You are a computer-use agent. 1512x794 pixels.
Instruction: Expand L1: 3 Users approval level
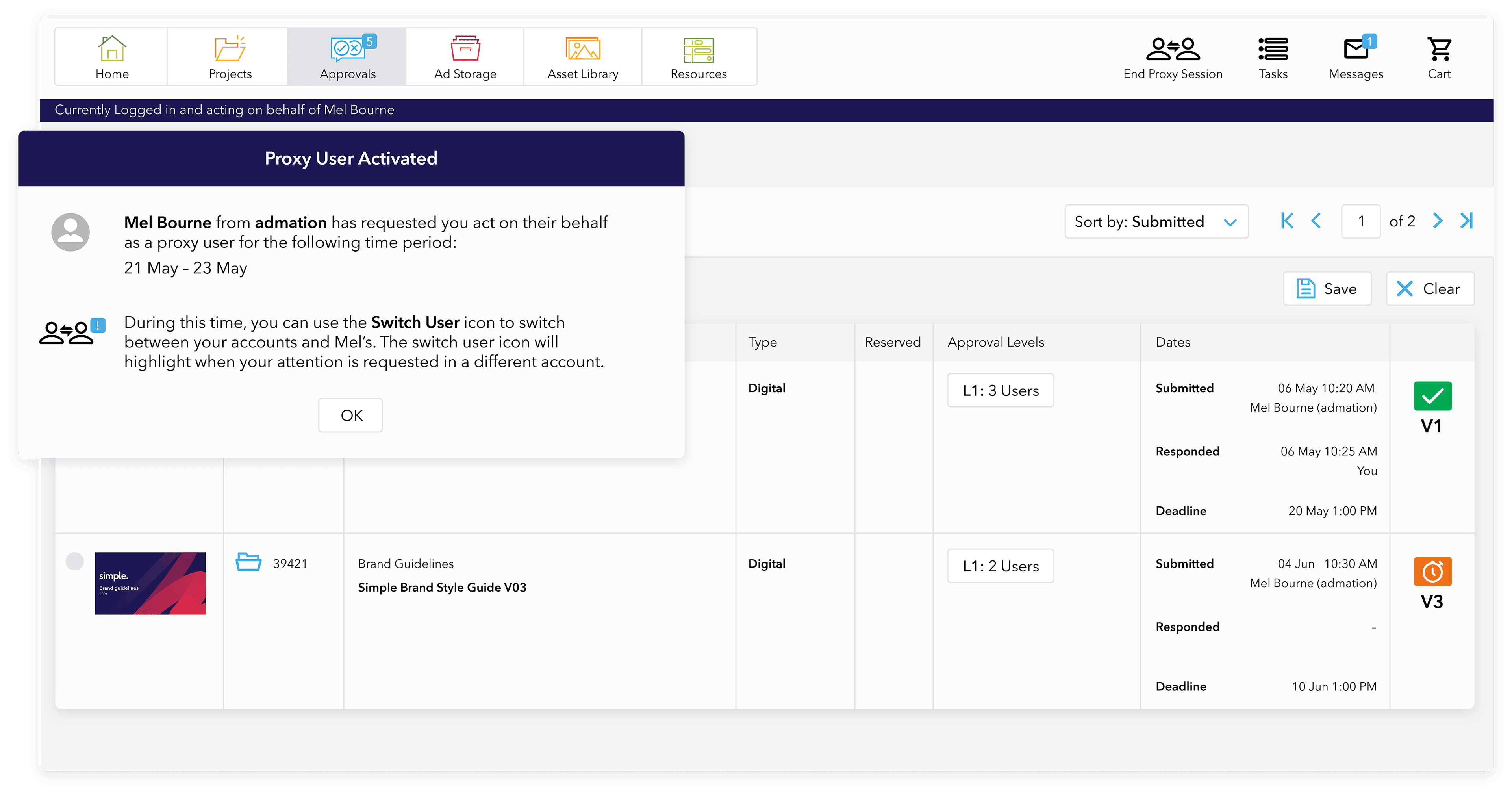pos(1000,391)
